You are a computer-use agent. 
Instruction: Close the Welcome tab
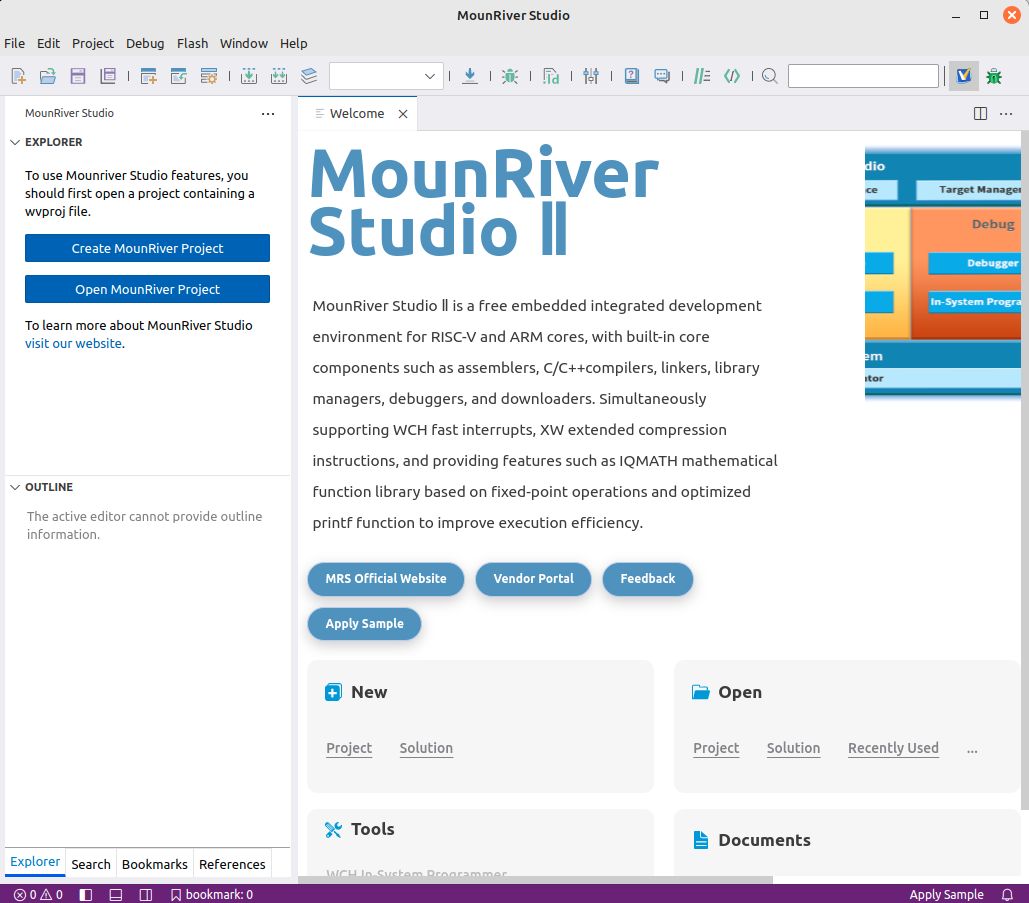pos(403,114)
